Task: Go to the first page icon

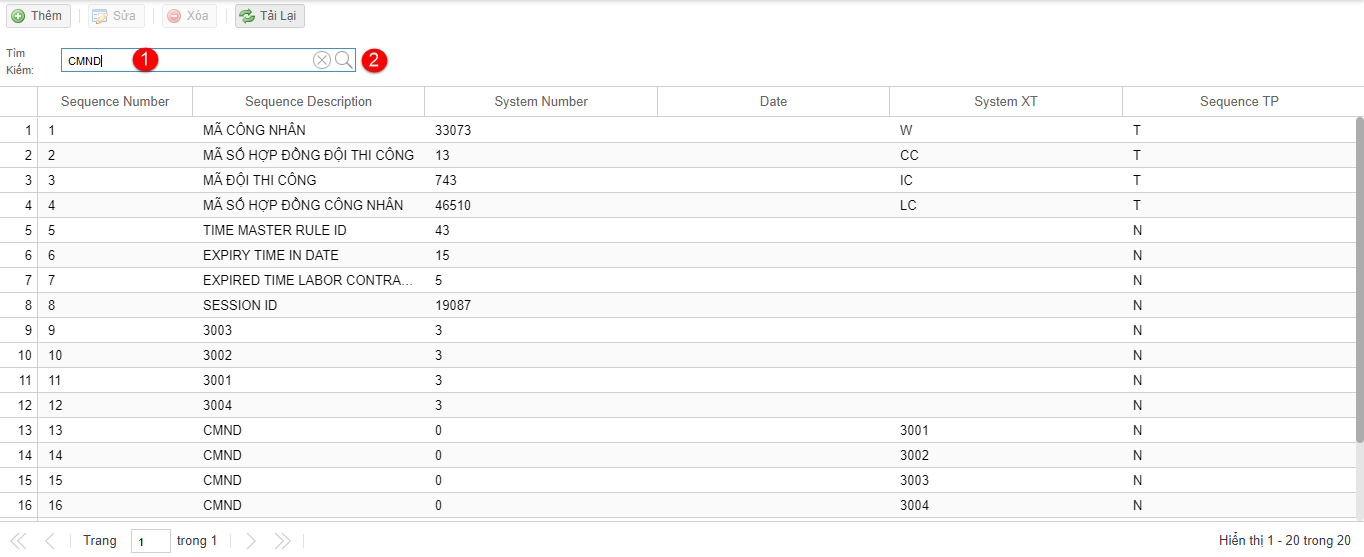Action: click(18, 541)
